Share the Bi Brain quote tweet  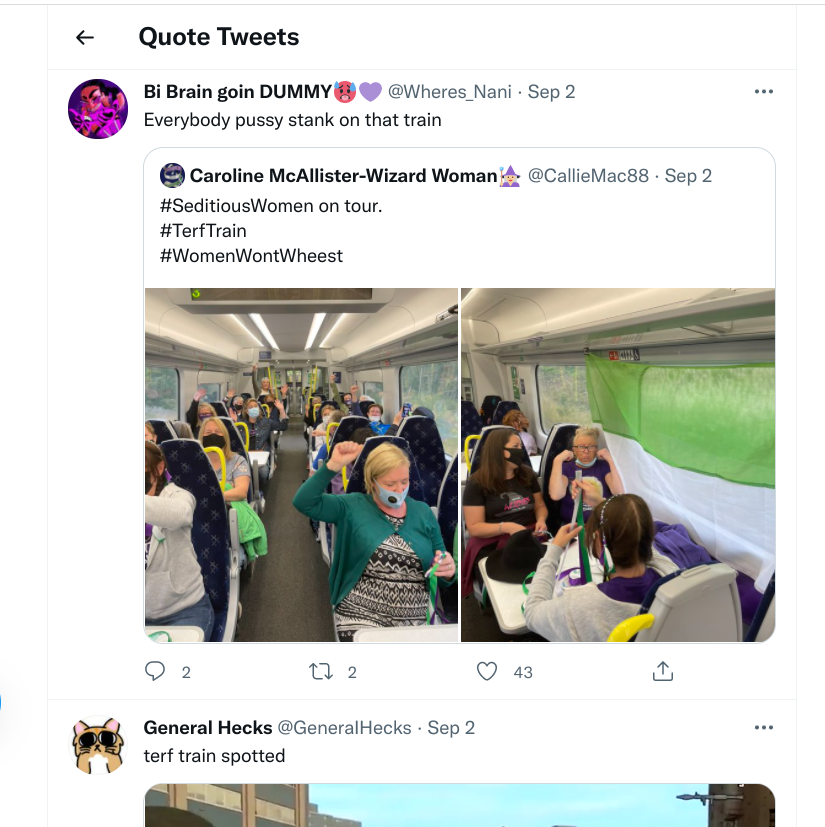(x=662, y=672)
